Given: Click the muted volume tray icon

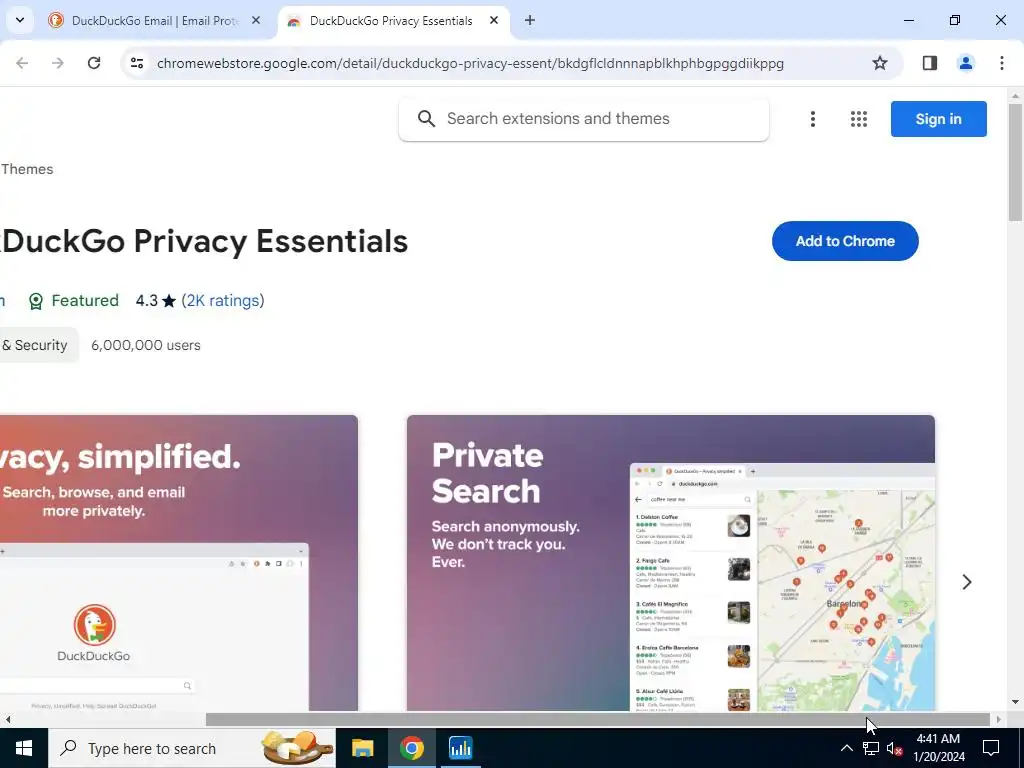Looking at the screenshot, I should [895, 748].
